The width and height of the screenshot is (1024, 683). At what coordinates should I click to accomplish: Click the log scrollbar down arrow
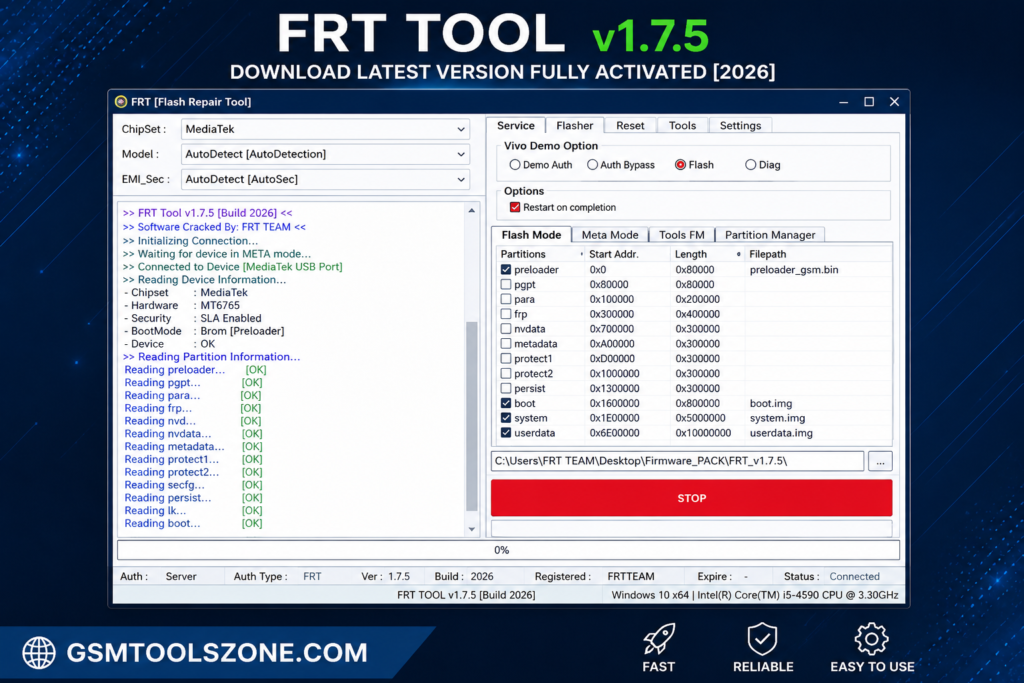tap(472, 529)
